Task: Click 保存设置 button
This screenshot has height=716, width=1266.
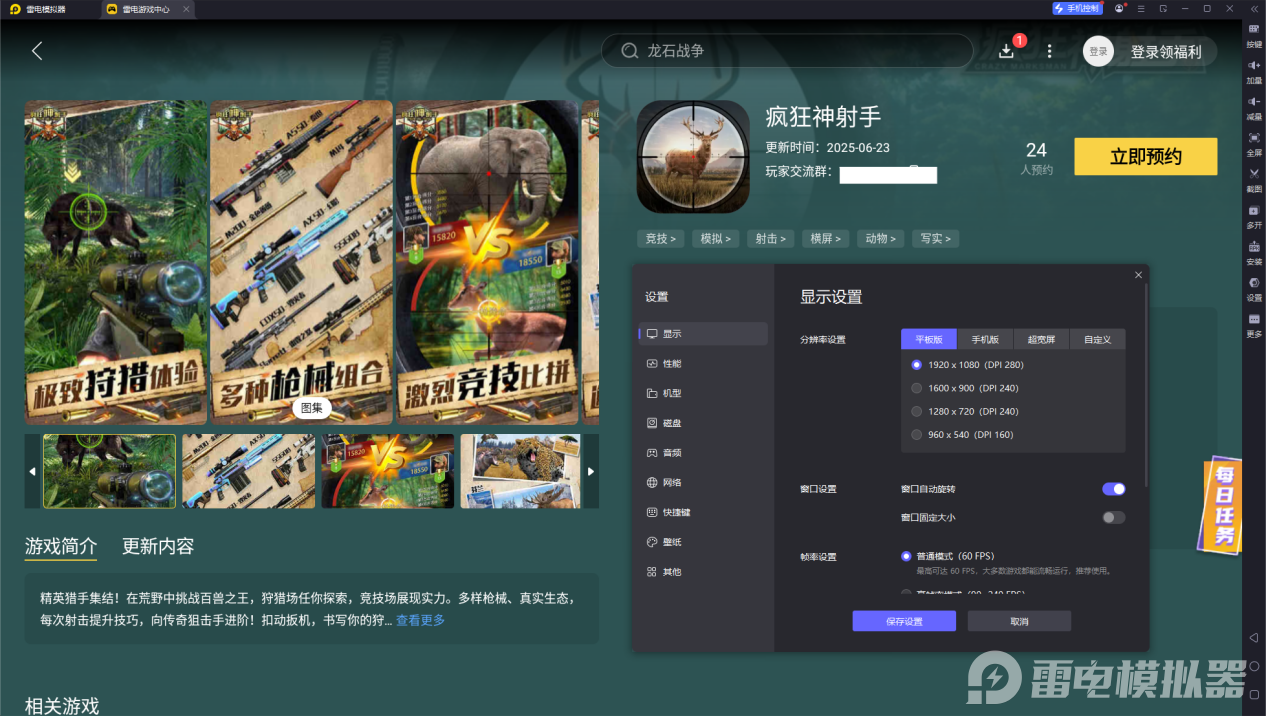Action: click(x=904, y=621)
